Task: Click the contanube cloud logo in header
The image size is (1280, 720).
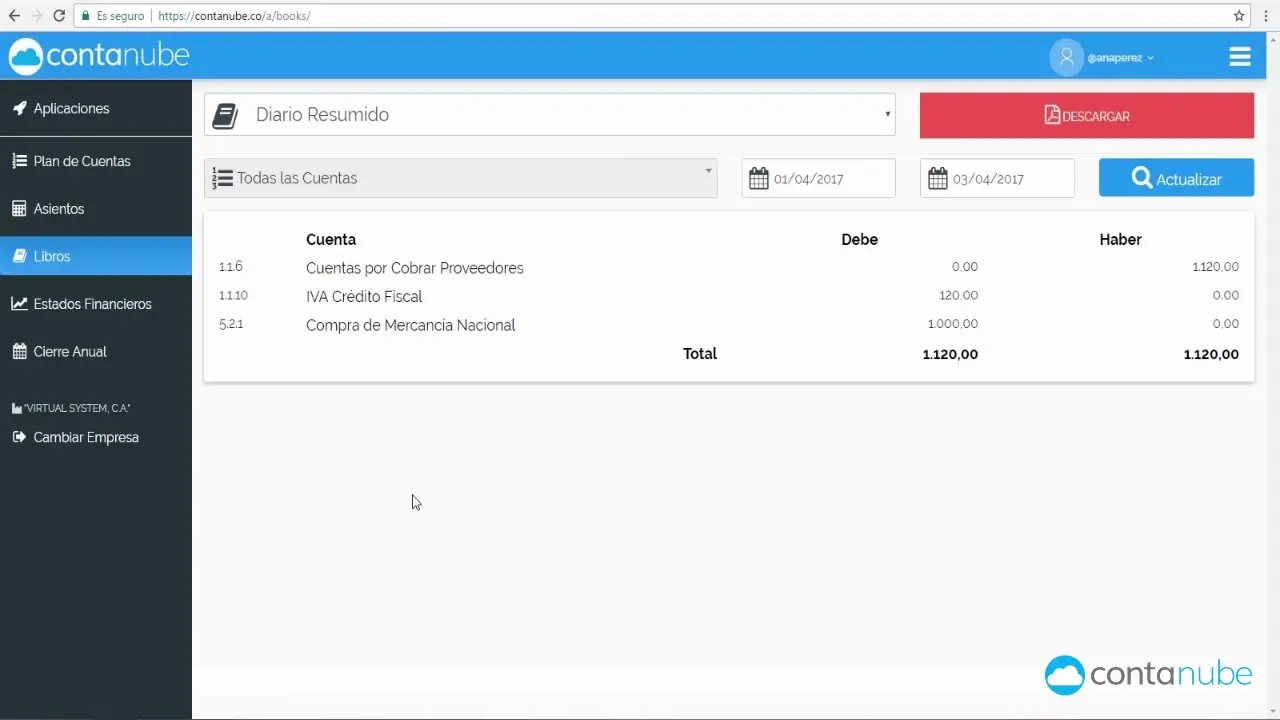Action: click(x=26, y=57)
